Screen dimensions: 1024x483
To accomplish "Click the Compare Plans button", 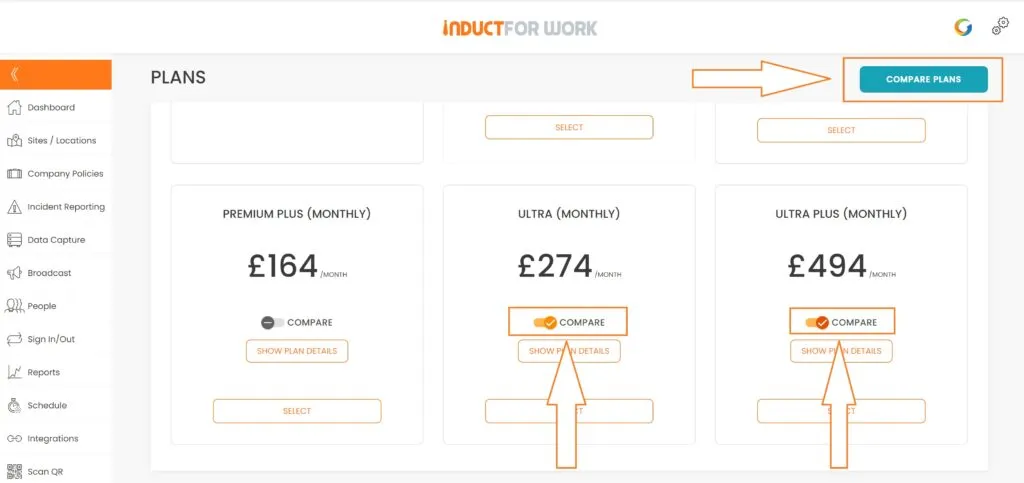I will pos(923,79).
